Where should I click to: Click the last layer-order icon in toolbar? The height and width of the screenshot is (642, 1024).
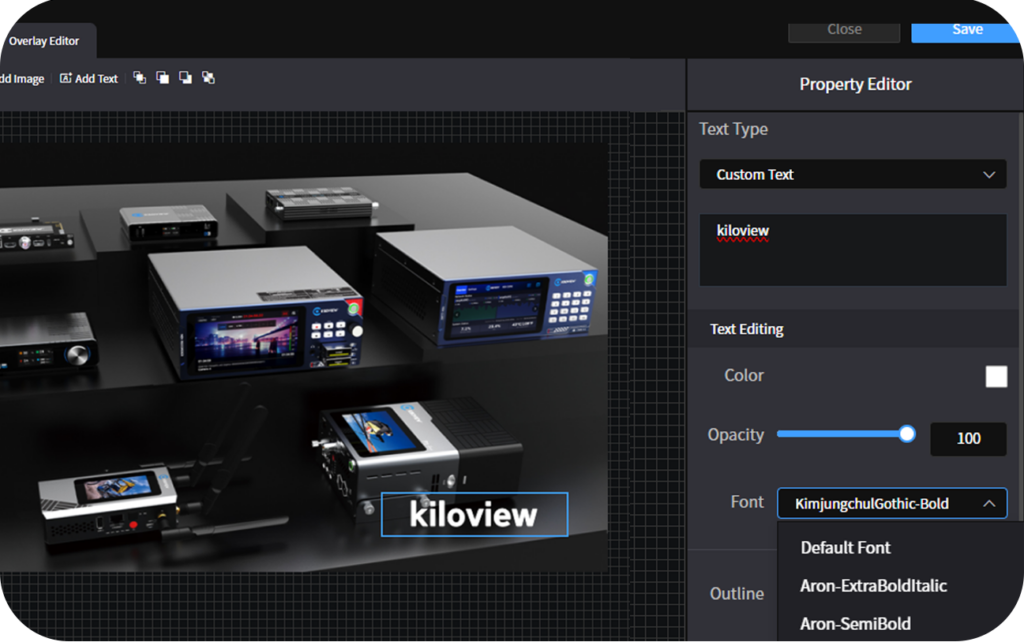[208, 78]
